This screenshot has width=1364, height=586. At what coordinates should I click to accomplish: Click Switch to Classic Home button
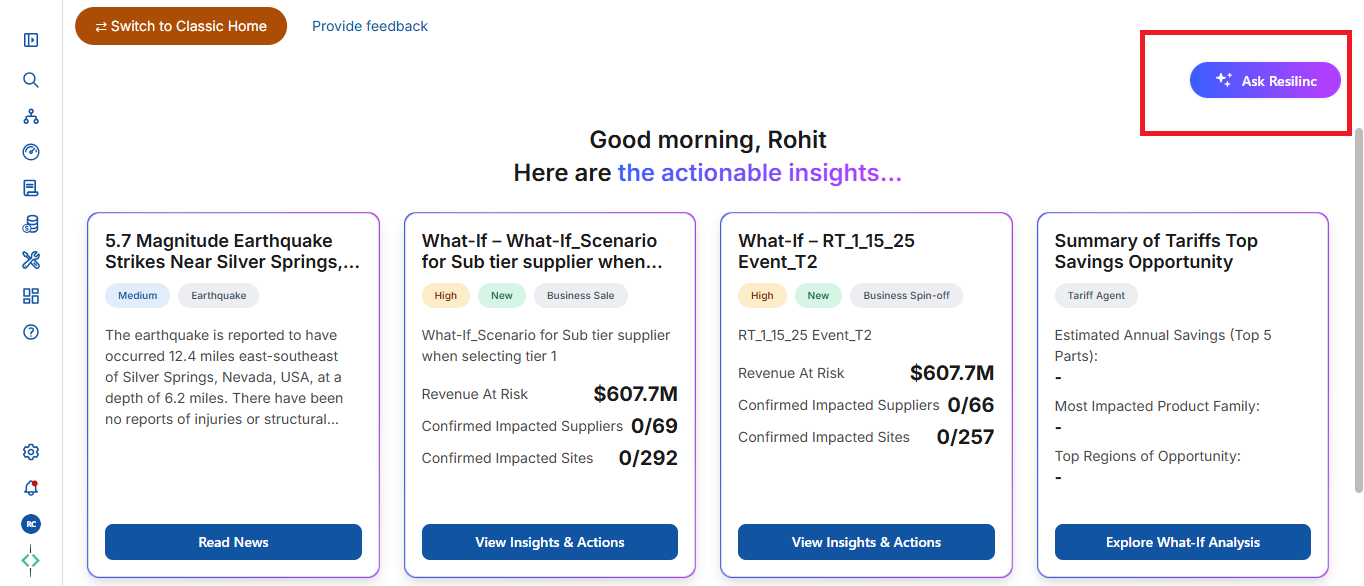(x=181, y=26)
